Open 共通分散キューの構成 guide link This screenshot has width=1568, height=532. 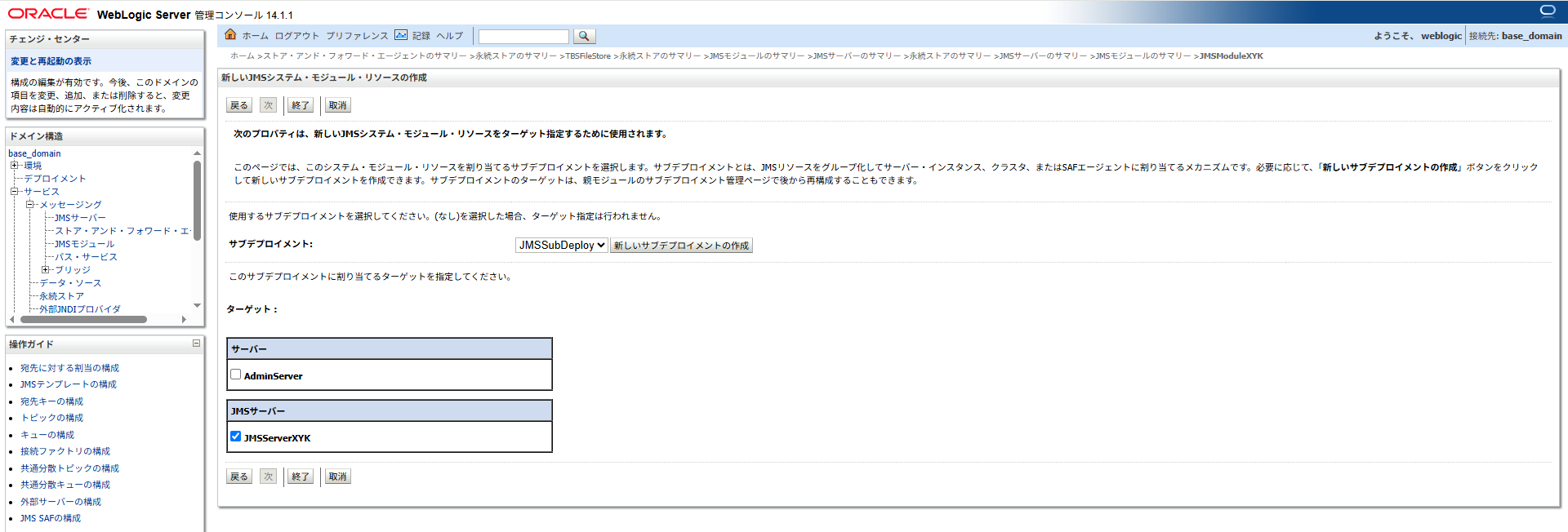click(x=65, y=485)
